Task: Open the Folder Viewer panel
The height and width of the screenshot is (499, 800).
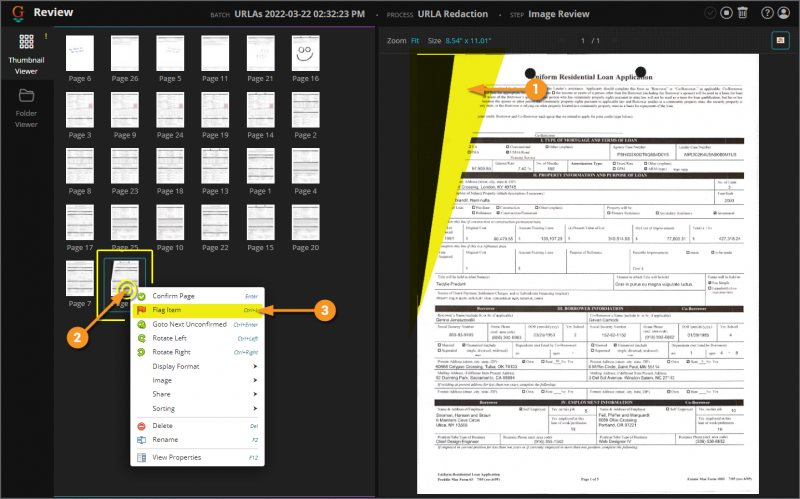Action: point(26,108)
